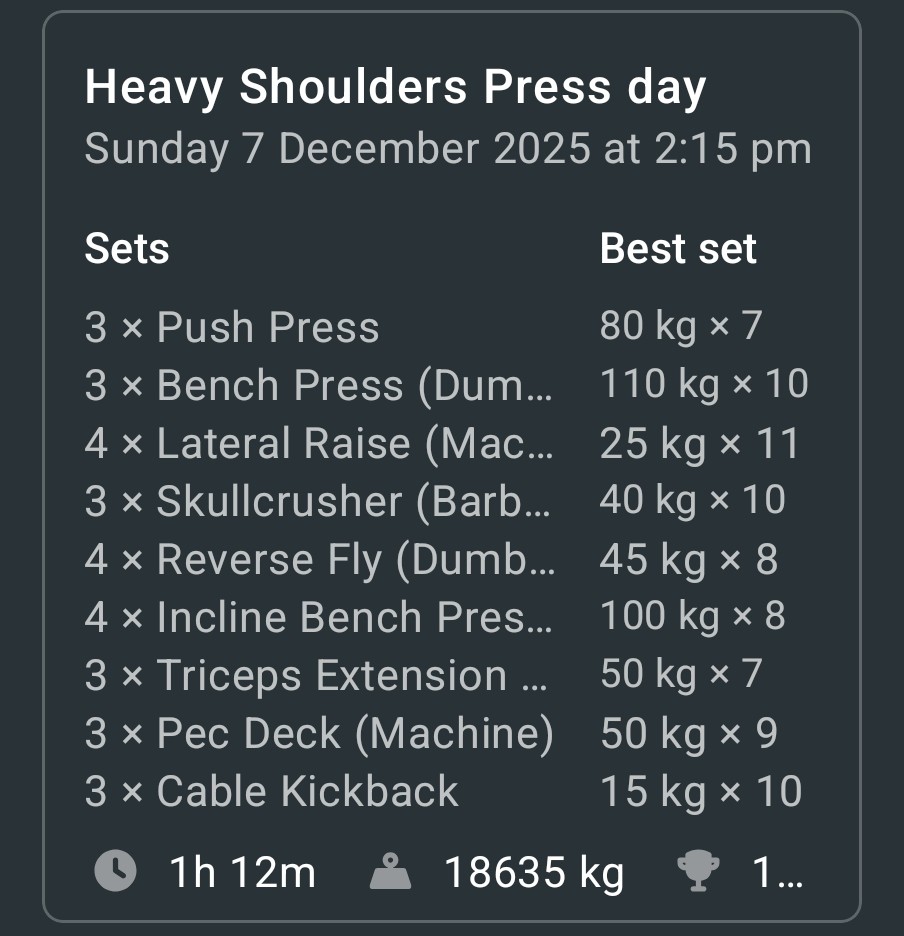
Task: Select the Push Press exercise row
Action: click(232, 328)
